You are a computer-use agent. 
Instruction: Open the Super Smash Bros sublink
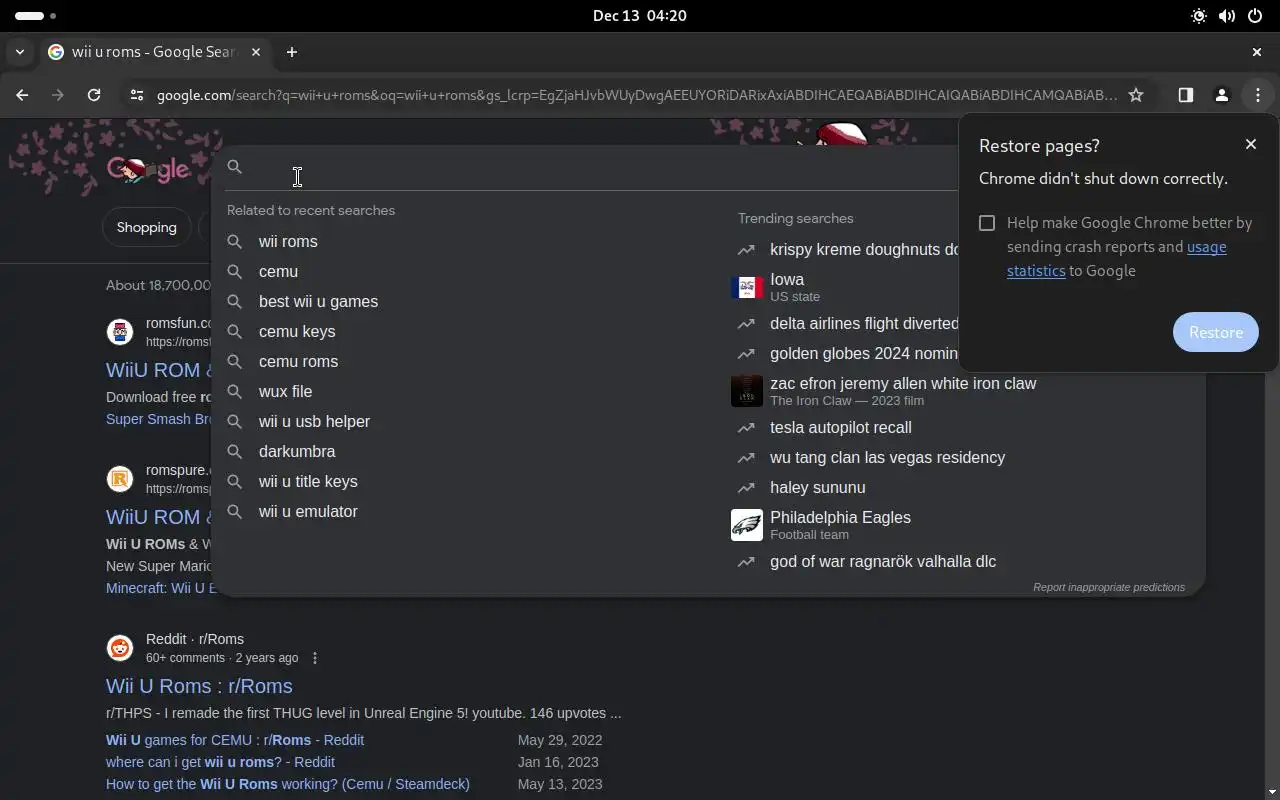coord(158,419)
